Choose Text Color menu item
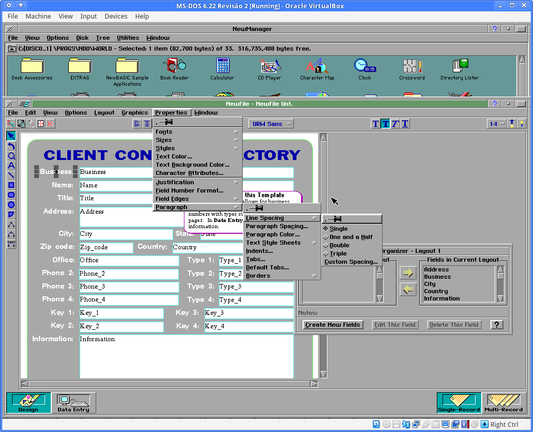The image size is (533, 432). click(x=197, y=157)
